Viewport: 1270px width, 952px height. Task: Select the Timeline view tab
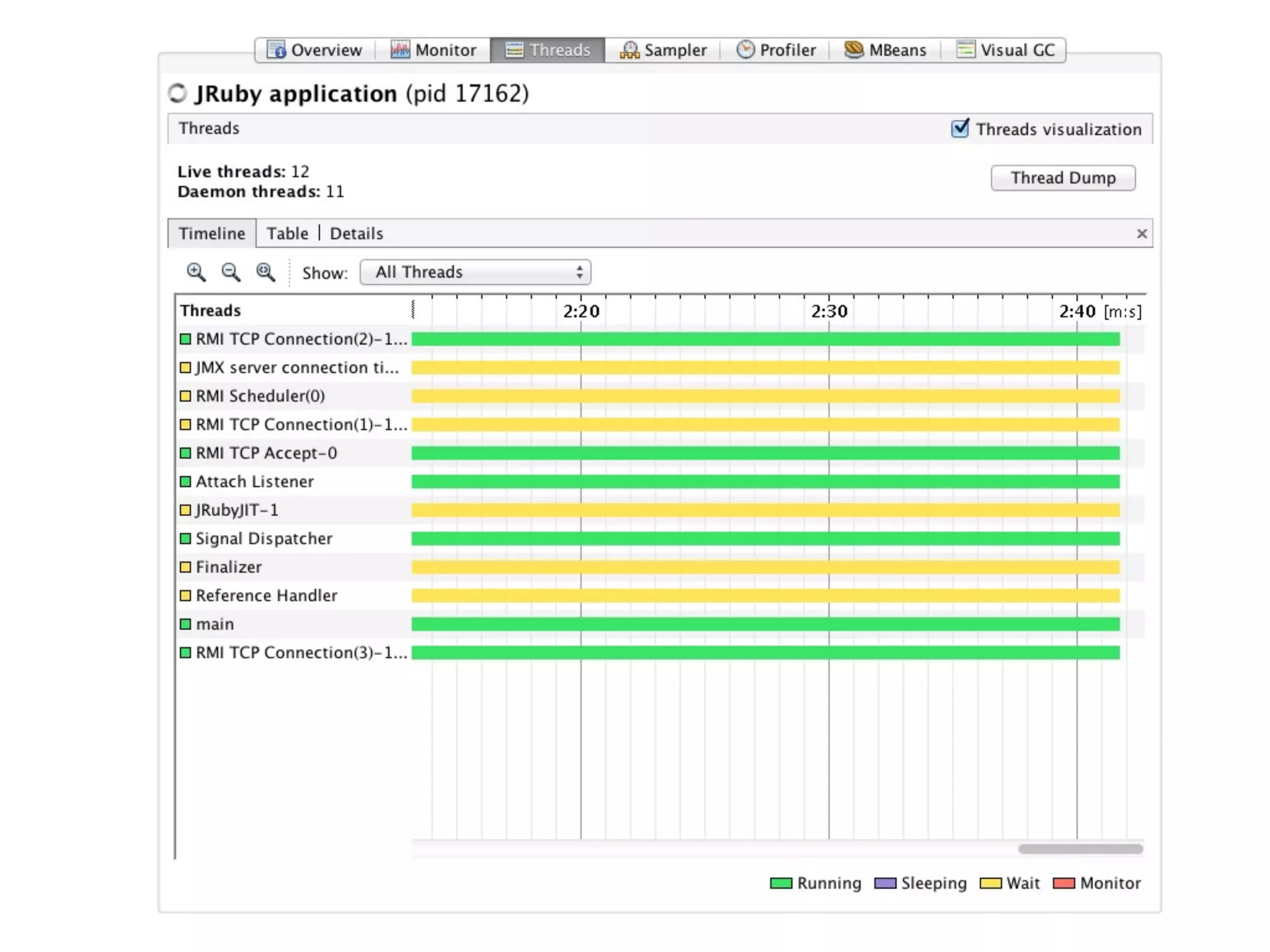(211, 234)
